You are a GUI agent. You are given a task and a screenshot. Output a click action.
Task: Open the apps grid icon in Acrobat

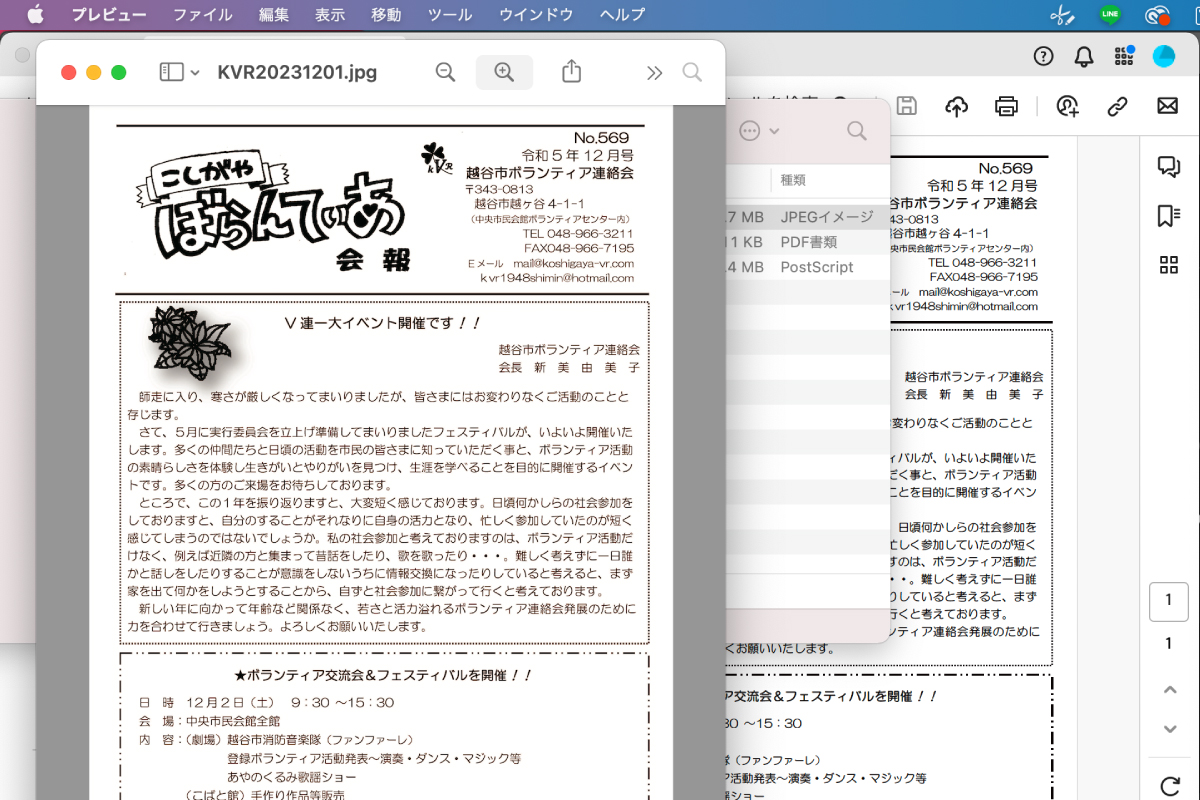pos(1124,56)
